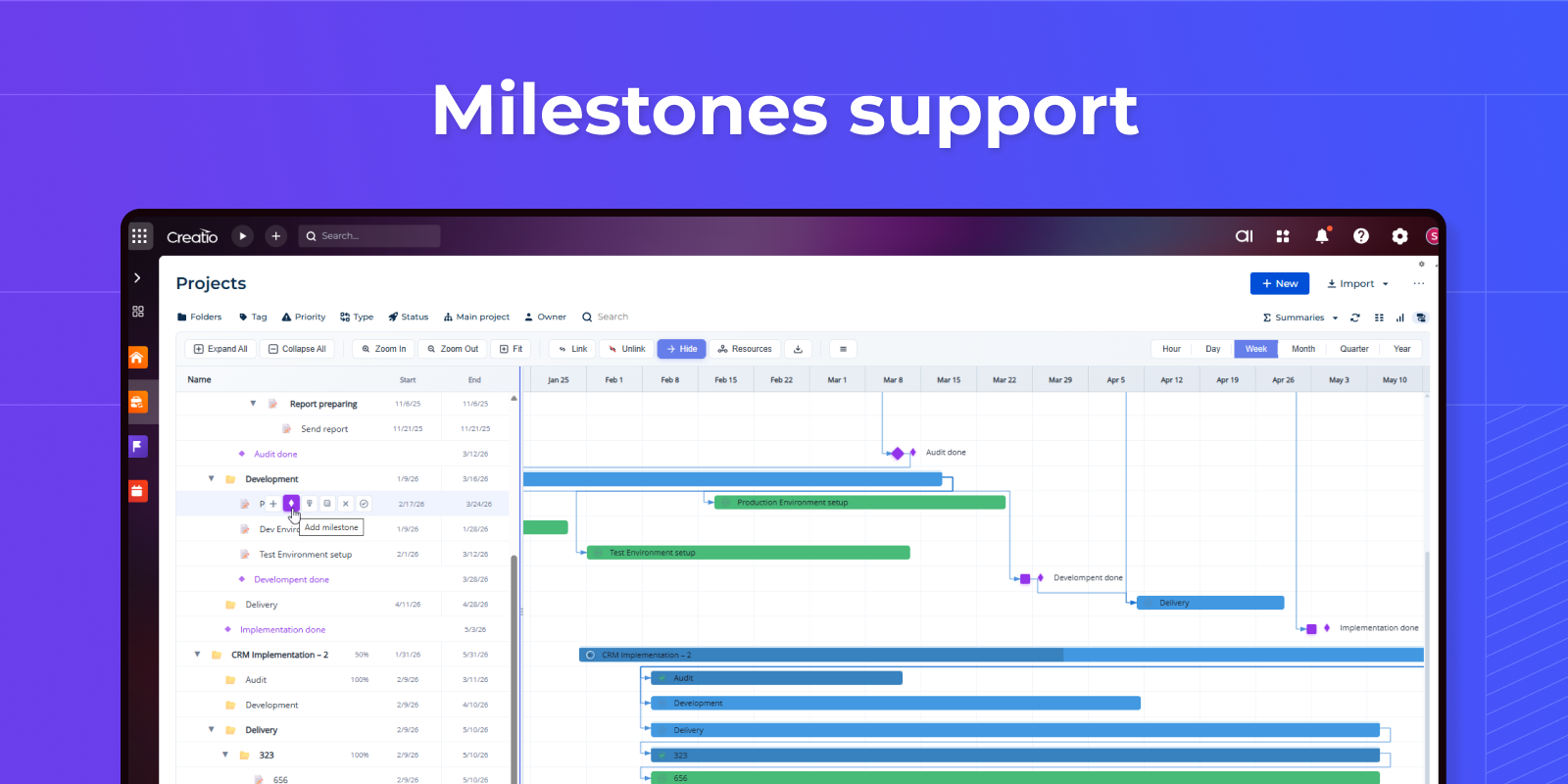Click Collapse All
The width and height of the screenshot is (1568, 784).
tap(298, 349)
